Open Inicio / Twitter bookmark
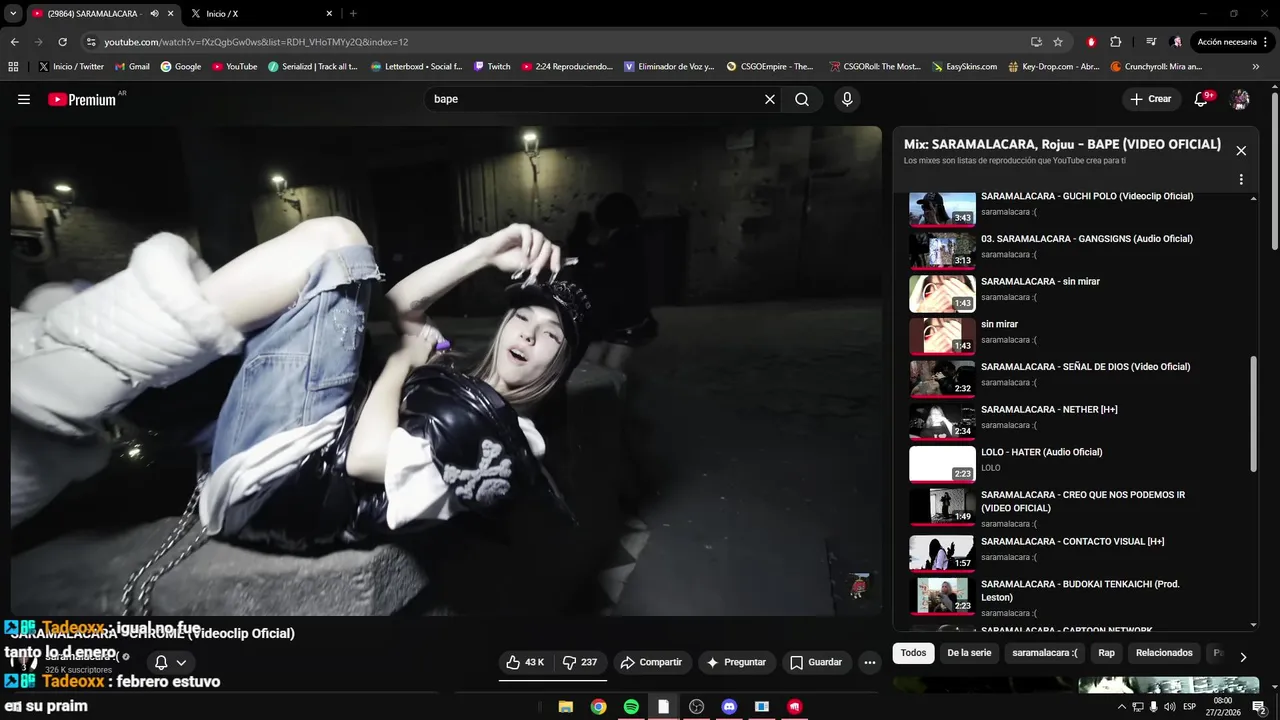1280x720 pixels. 71,67
